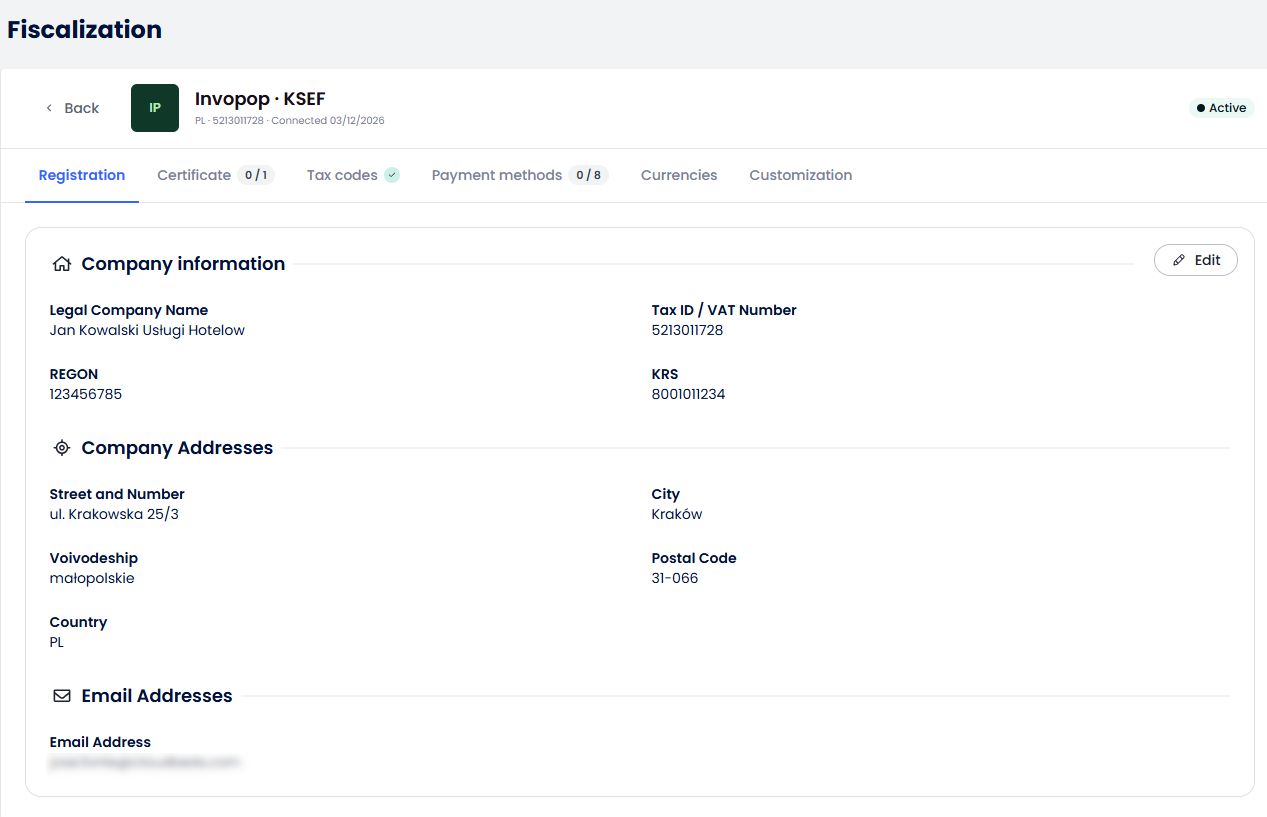
Task: Click the house icon beside Company information
Action: pos(62,264)
